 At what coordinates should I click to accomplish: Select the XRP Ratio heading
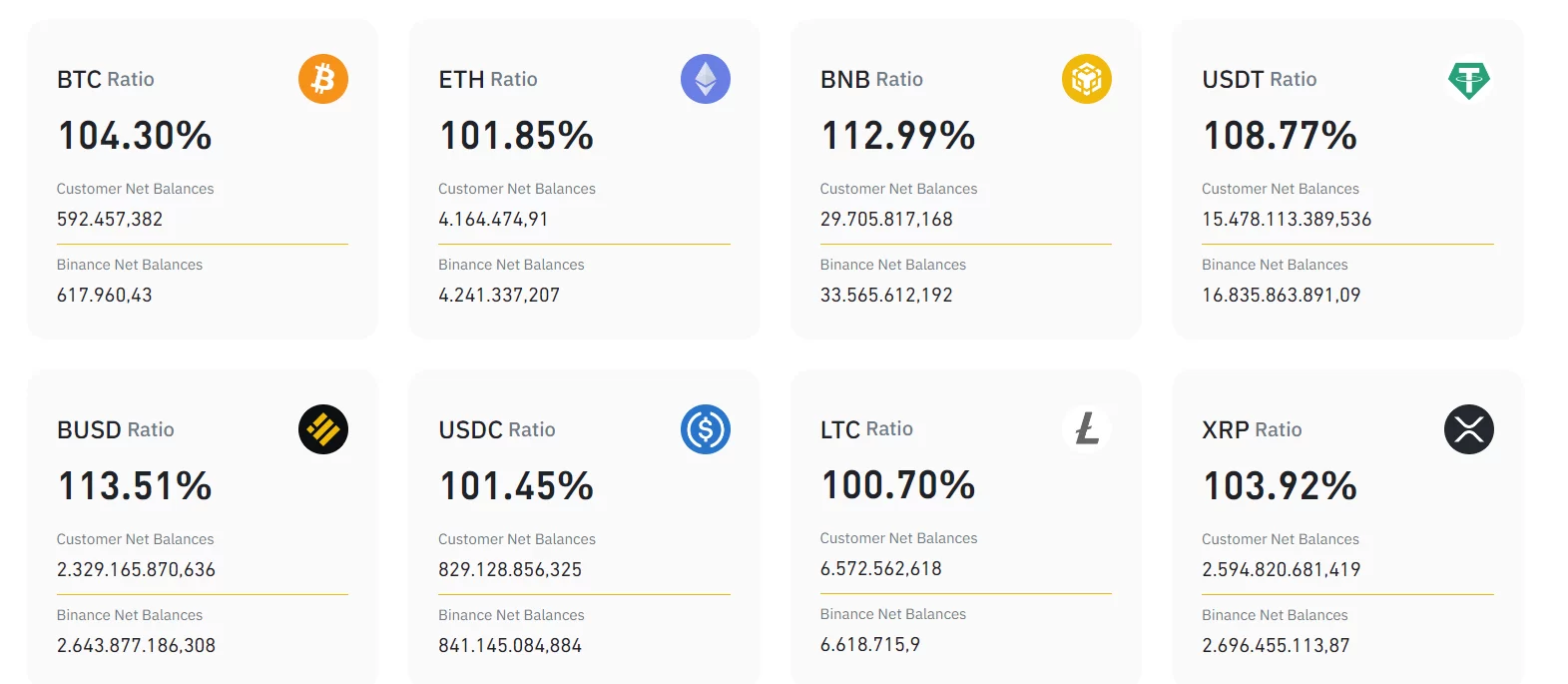pyautogui.click(x=1252, y=429)
